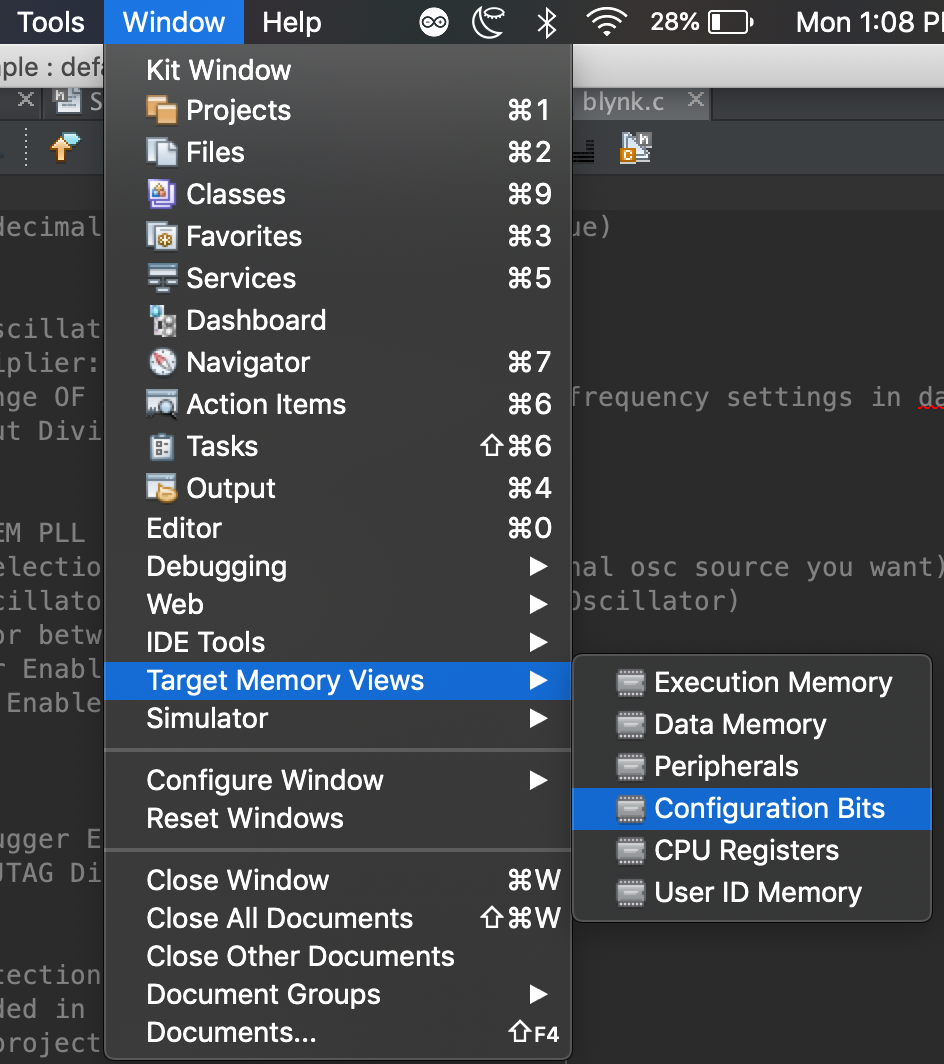Expand the Debugging submenu
944x1064 pixels.
click(216, 566)
